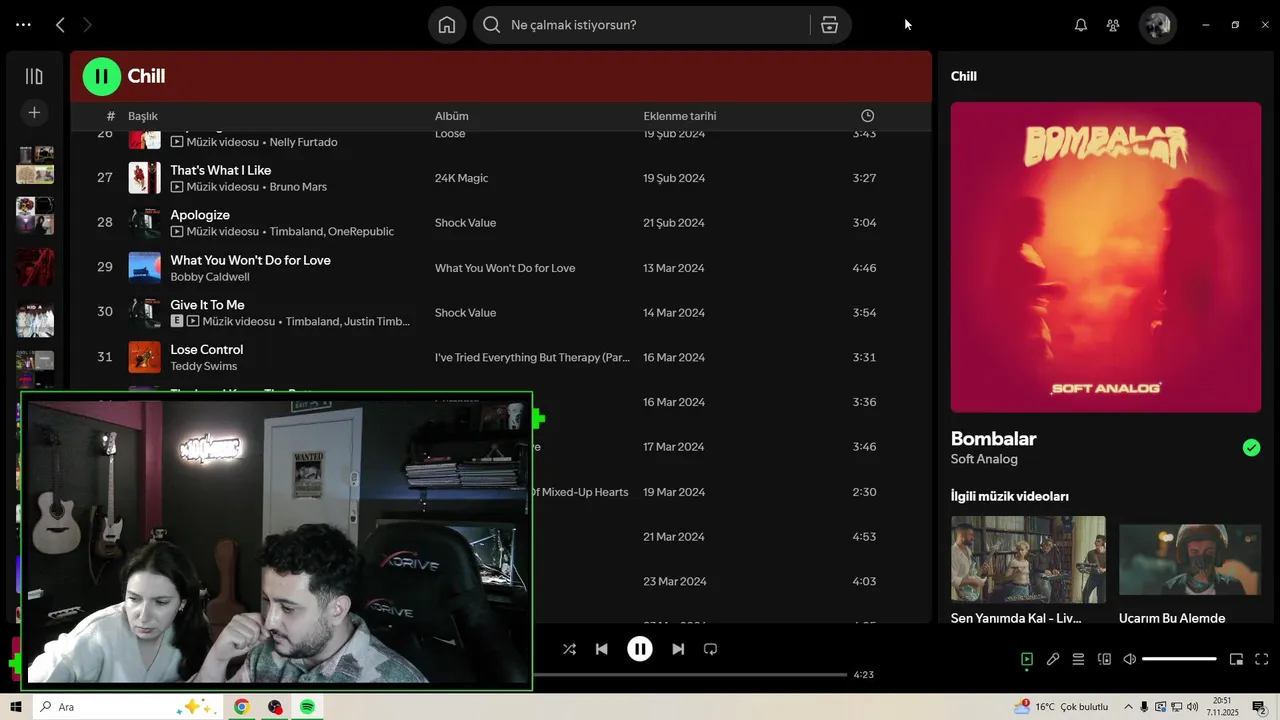Mute the volume speaker icon

(1130, 659)
